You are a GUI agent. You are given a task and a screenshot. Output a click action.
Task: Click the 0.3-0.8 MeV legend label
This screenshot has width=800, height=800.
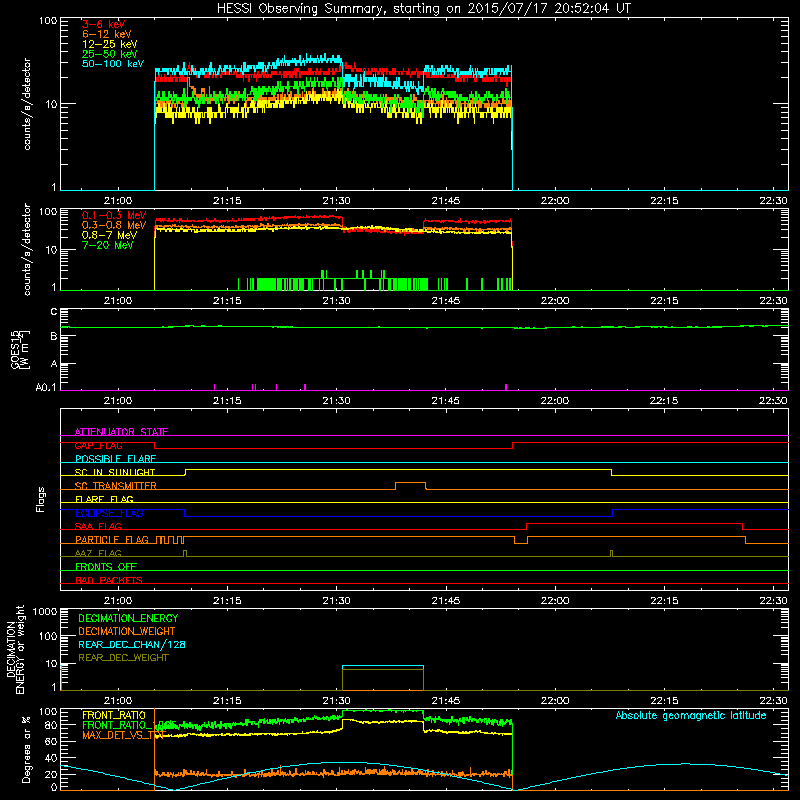click(x=114, y=225)
